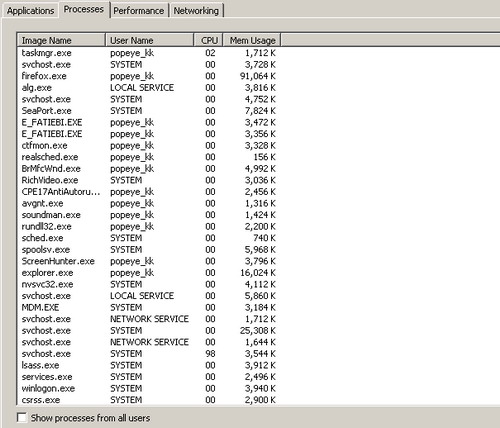This screenshot has height=428, width=500.
Task: Select the explorer.exe process
Action: coord(149,273)
